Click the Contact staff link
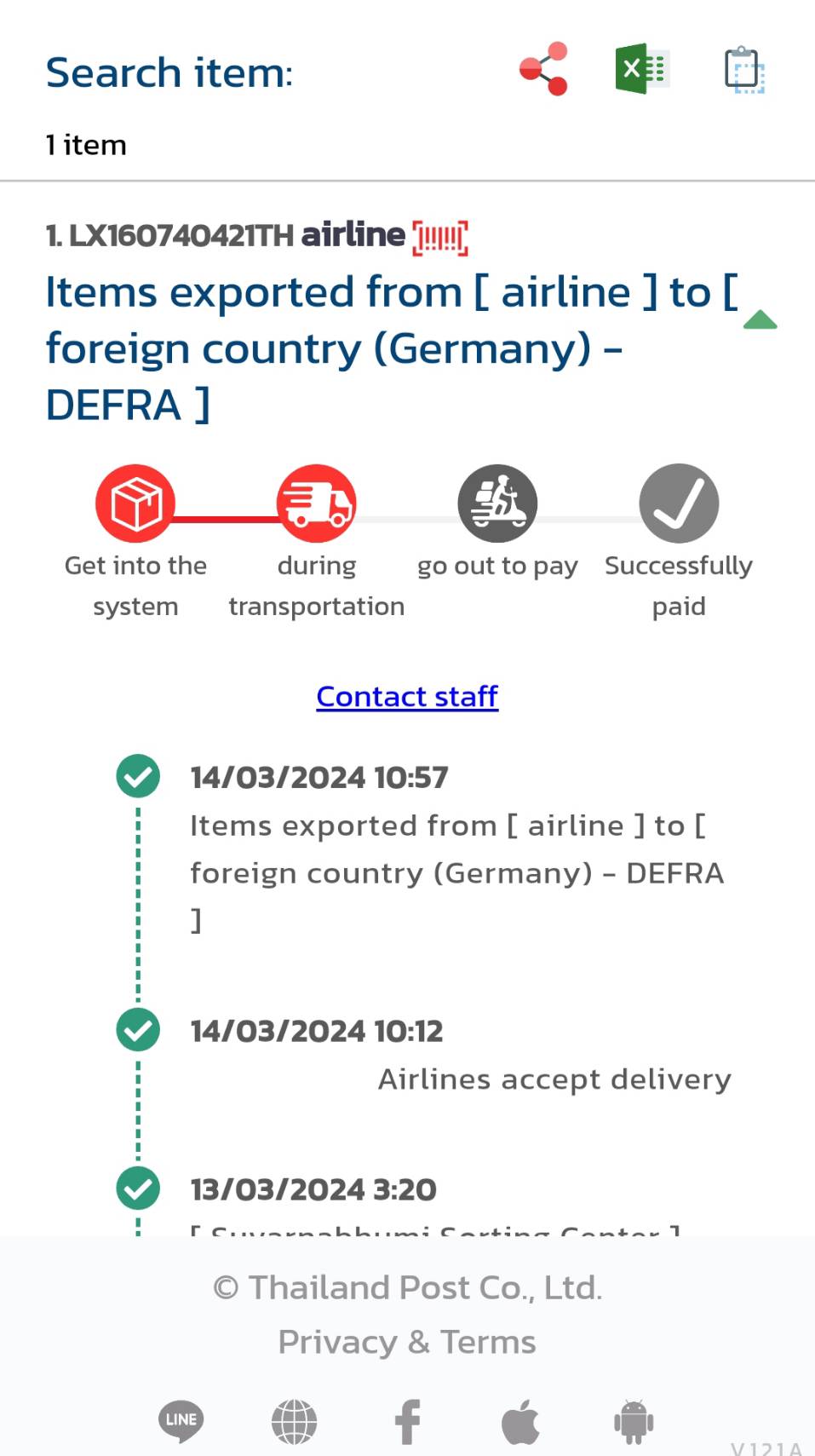 407,697
